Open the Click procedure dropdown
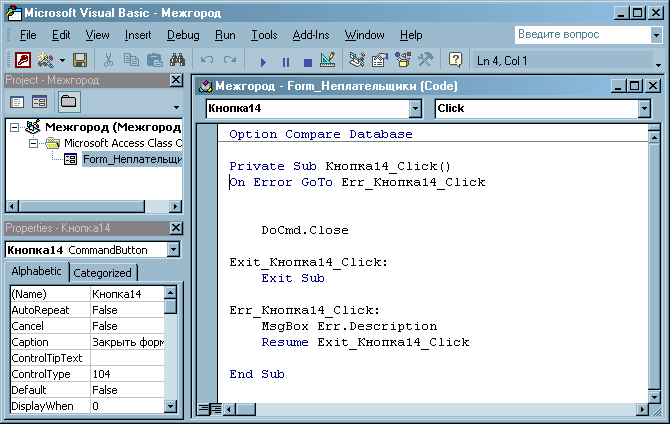The height and width of the screenshot is (424, 670). (x=644, y=109)
